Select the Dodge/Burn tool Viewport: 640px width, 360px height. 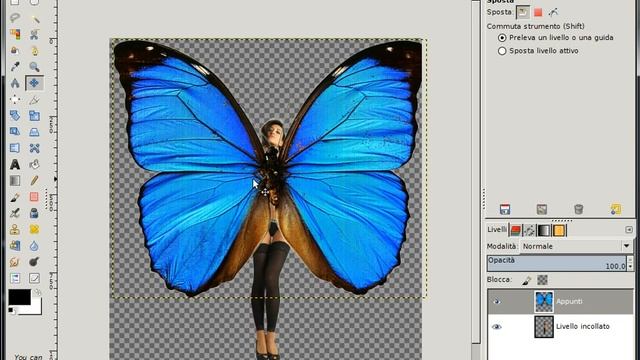click(x=34, y=262)
